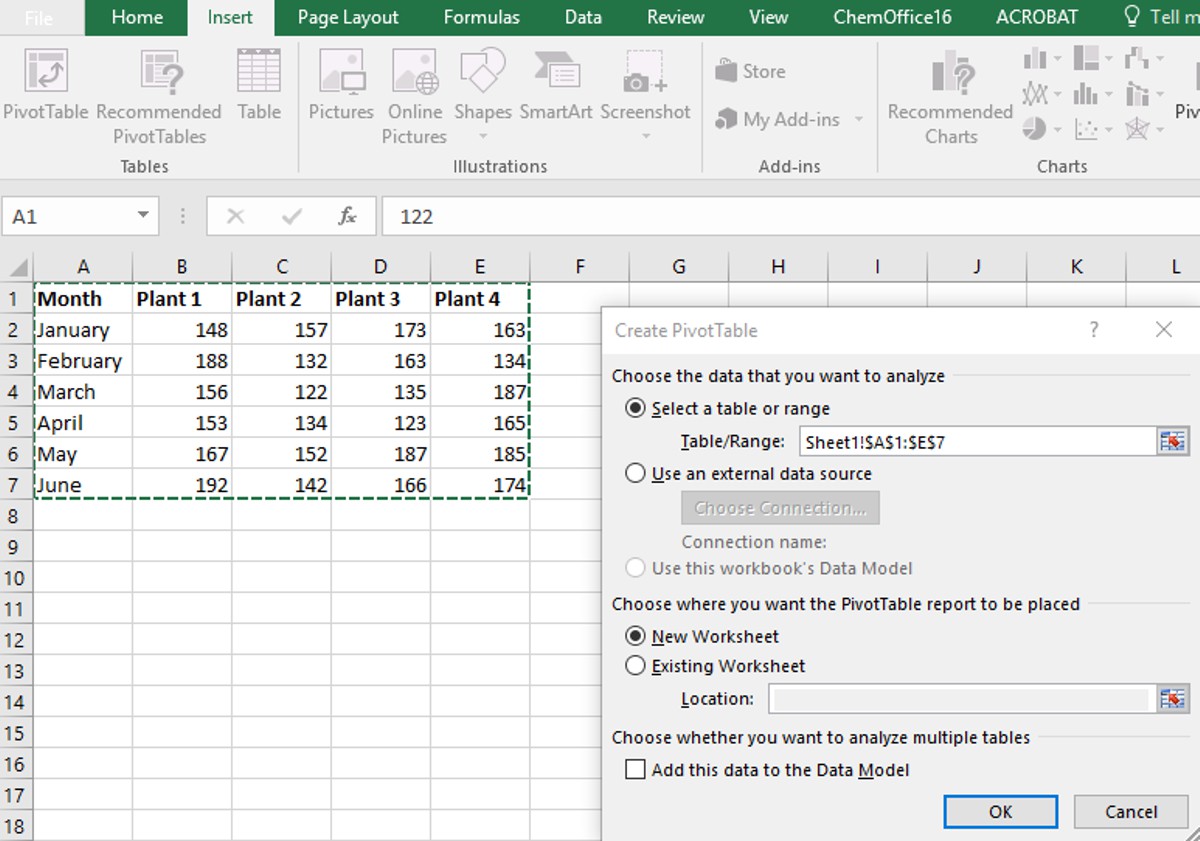Expand the waterfall chart dropdown arrow

(x=1158, y=59)
